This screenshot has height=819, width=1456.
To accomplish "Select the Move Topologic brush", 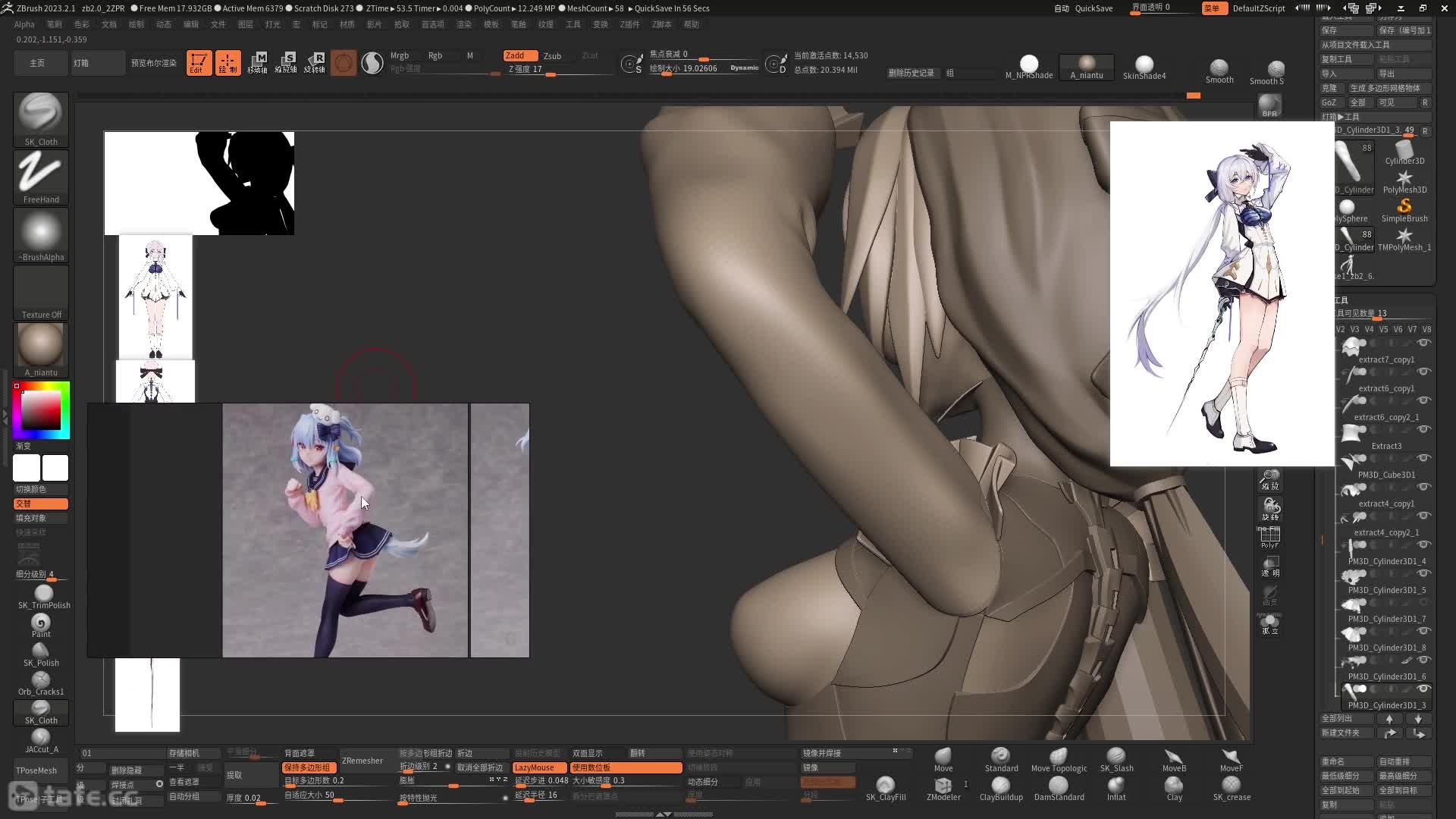I will tap(1059, 761).
